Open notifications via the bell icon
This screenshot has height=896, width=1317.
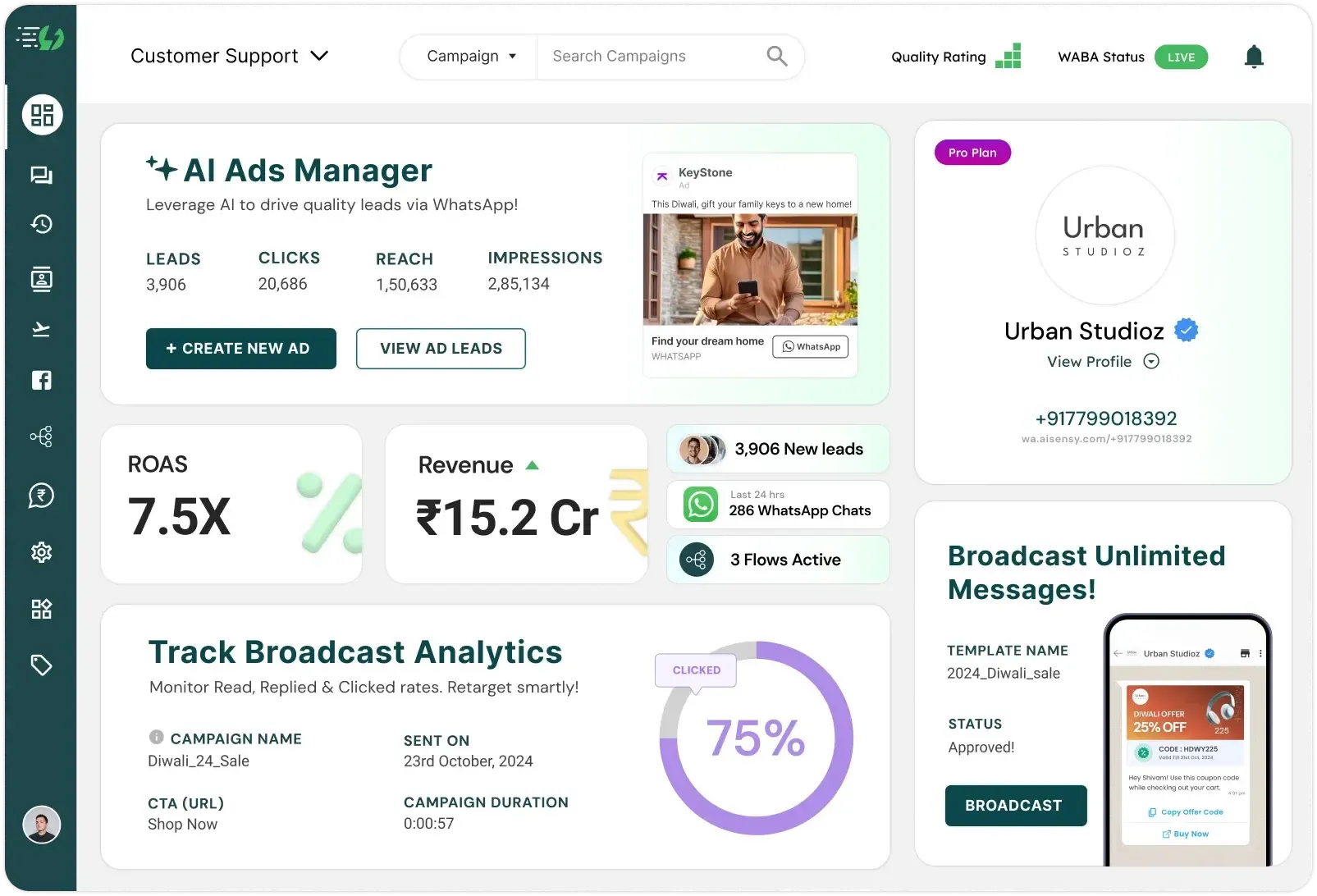1253,57
